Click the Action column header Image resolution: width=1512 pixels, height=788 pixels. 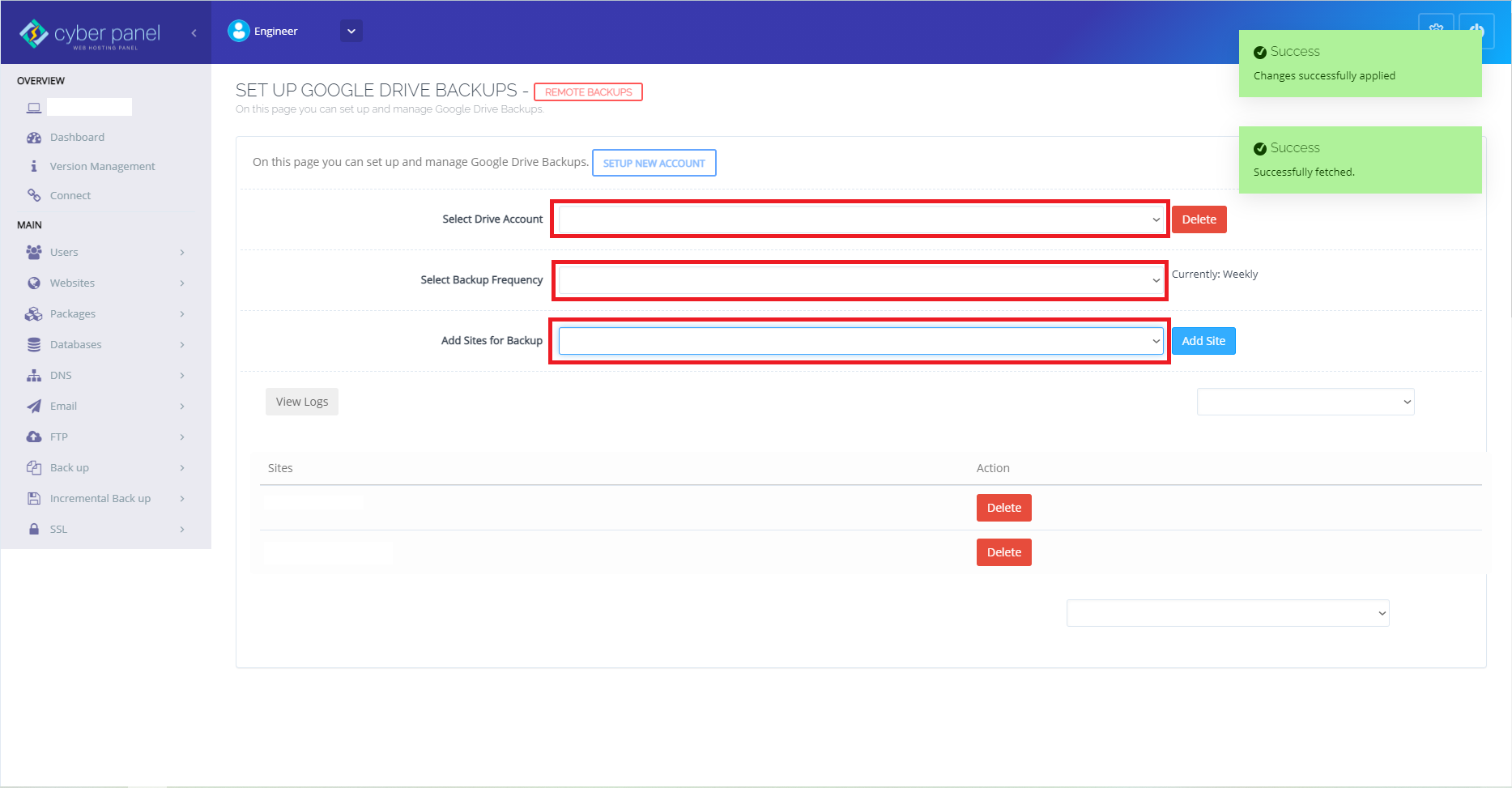[x=993, y=468]
